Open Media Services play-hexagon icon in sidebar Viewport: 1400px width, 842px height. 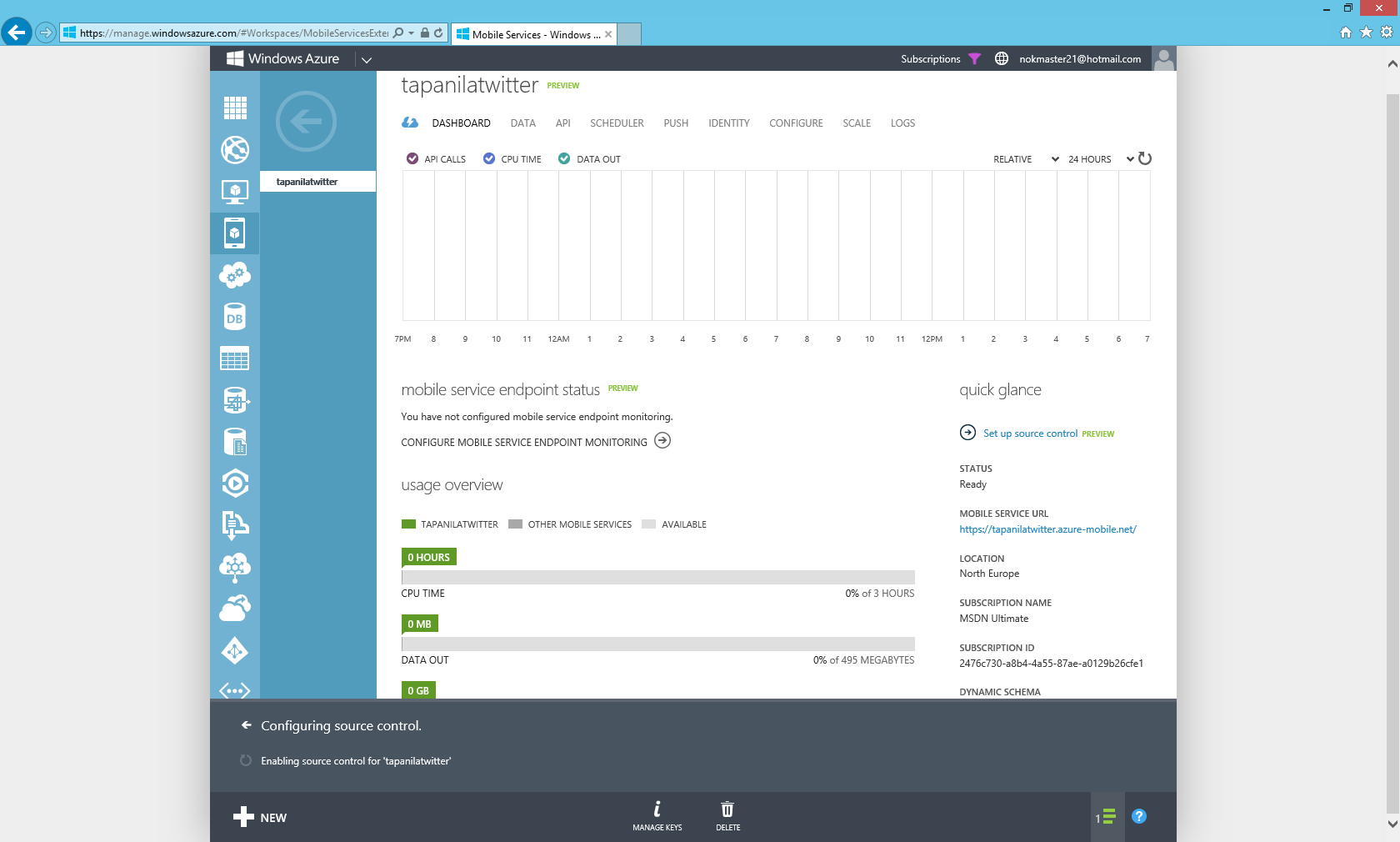pos(235,484)
